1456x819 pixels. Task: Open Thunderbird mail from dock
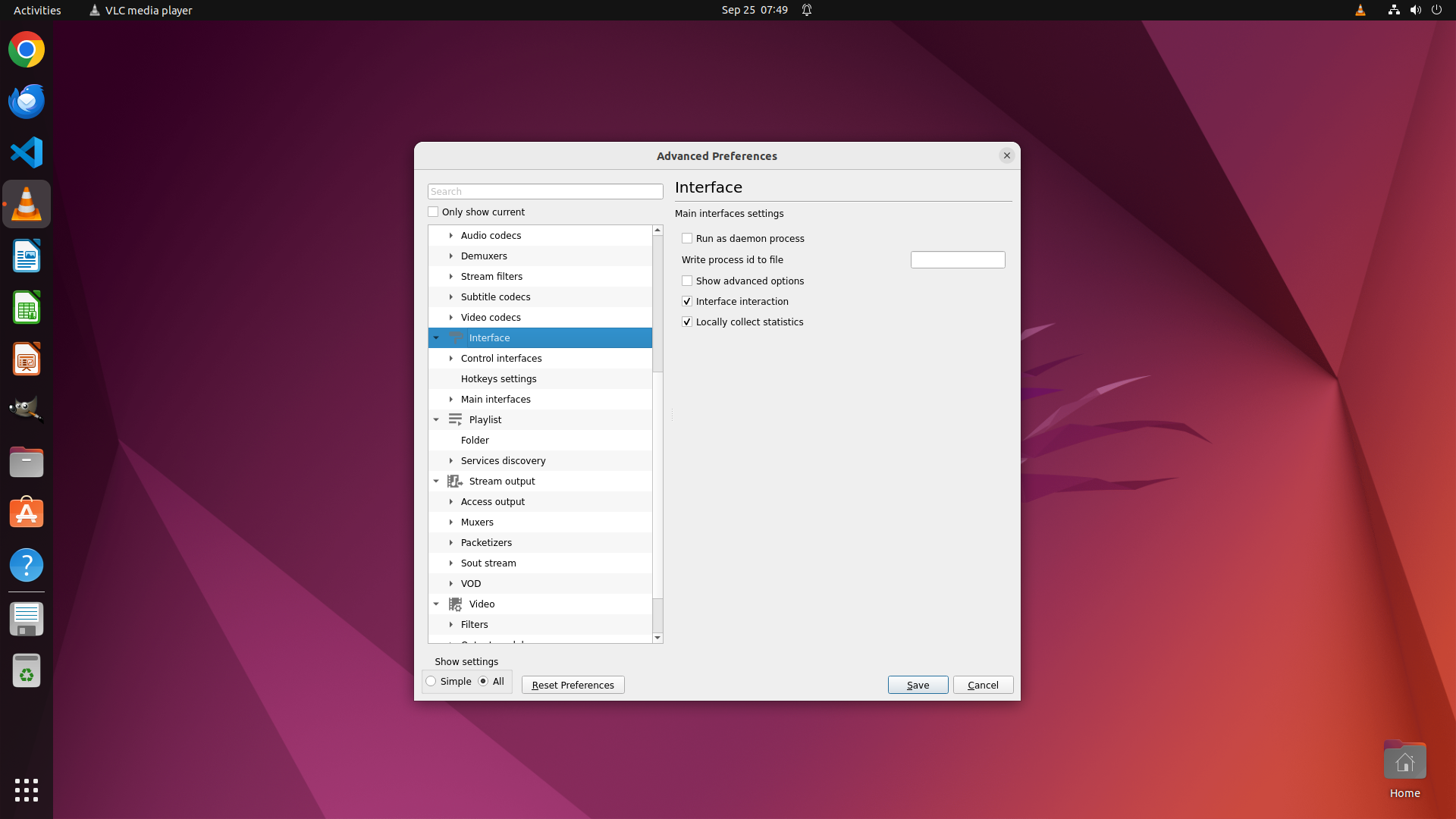pyautogui.click(x=27, y=101)
